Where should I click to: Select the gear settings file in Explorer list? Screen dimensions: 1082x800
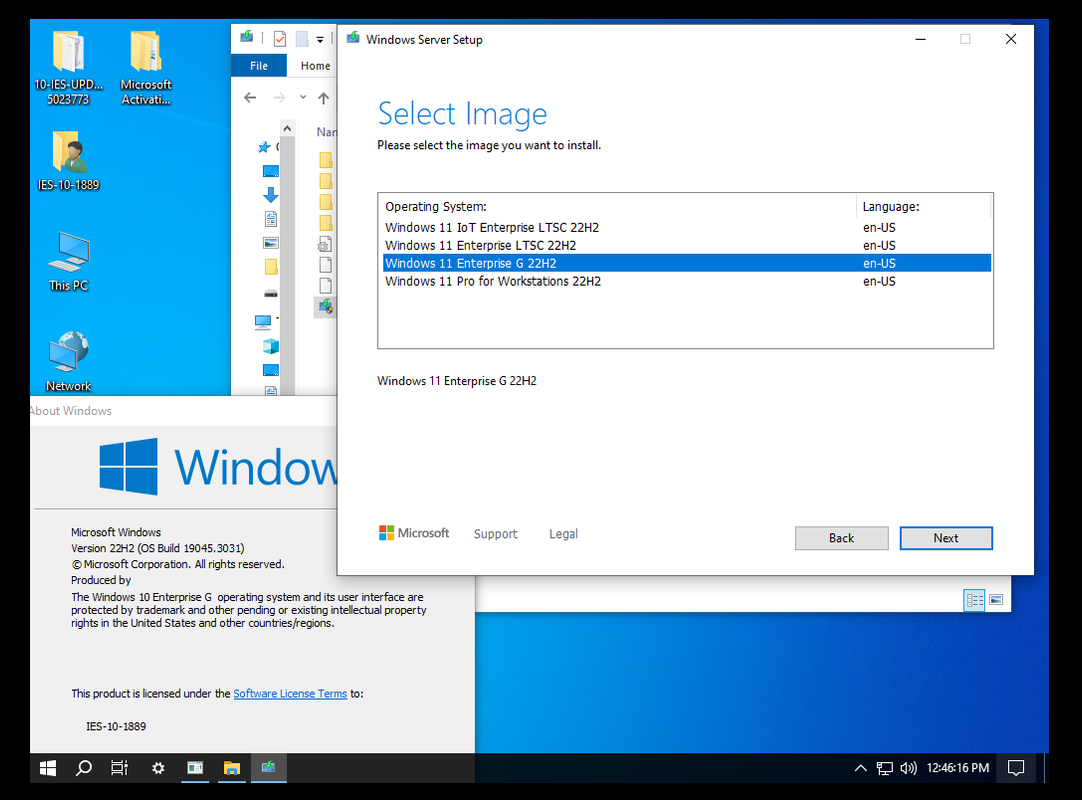coord(325,244)
